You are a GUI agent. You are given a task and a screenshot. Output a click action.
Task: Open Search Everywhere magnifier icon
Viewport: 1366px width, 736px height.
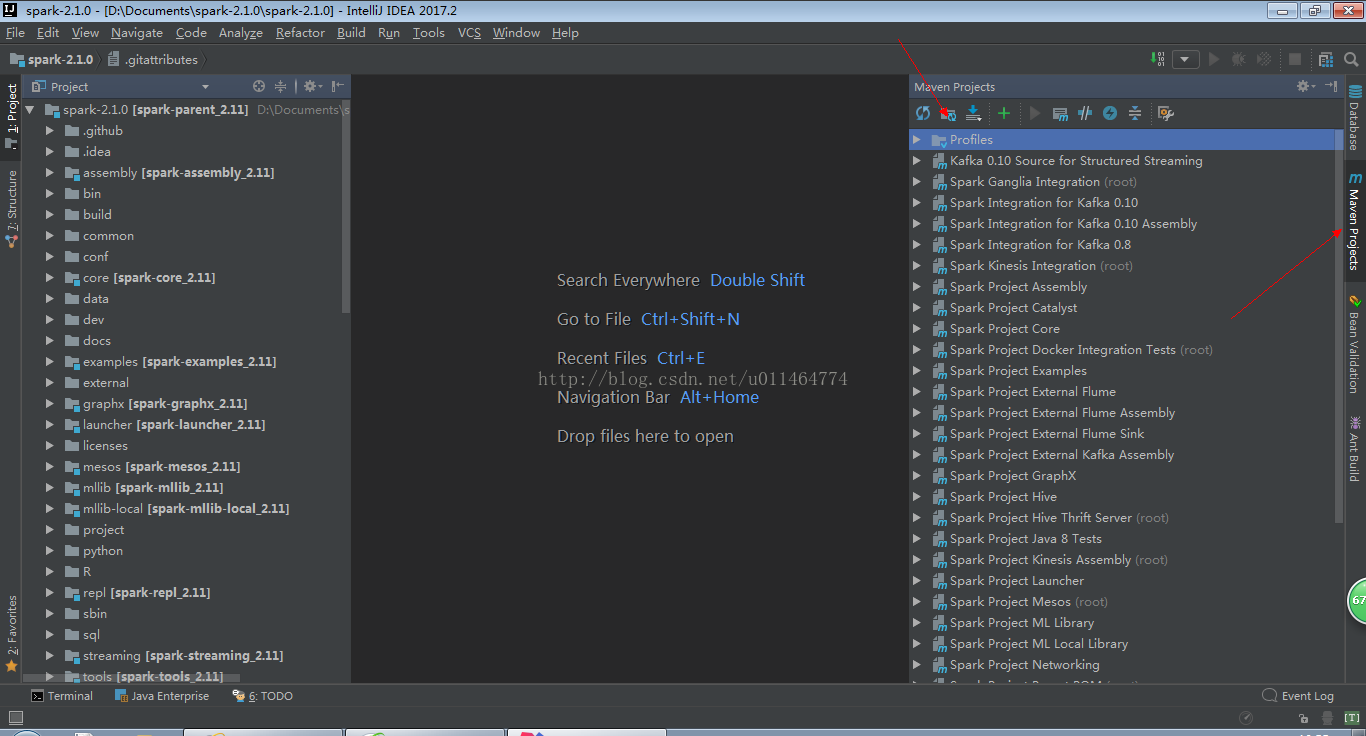pos(1352,59)
